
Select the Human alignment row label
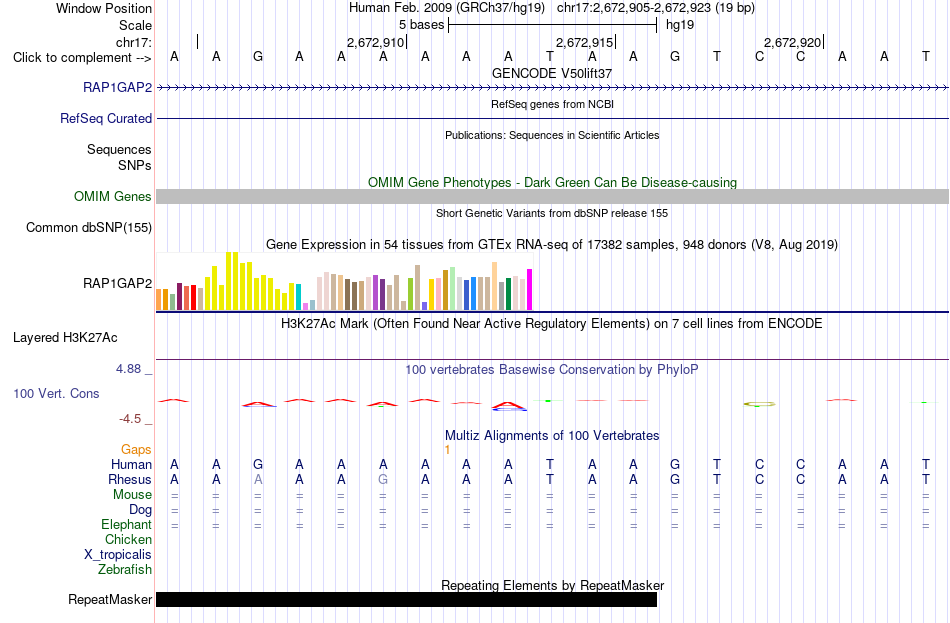[131, 464]
